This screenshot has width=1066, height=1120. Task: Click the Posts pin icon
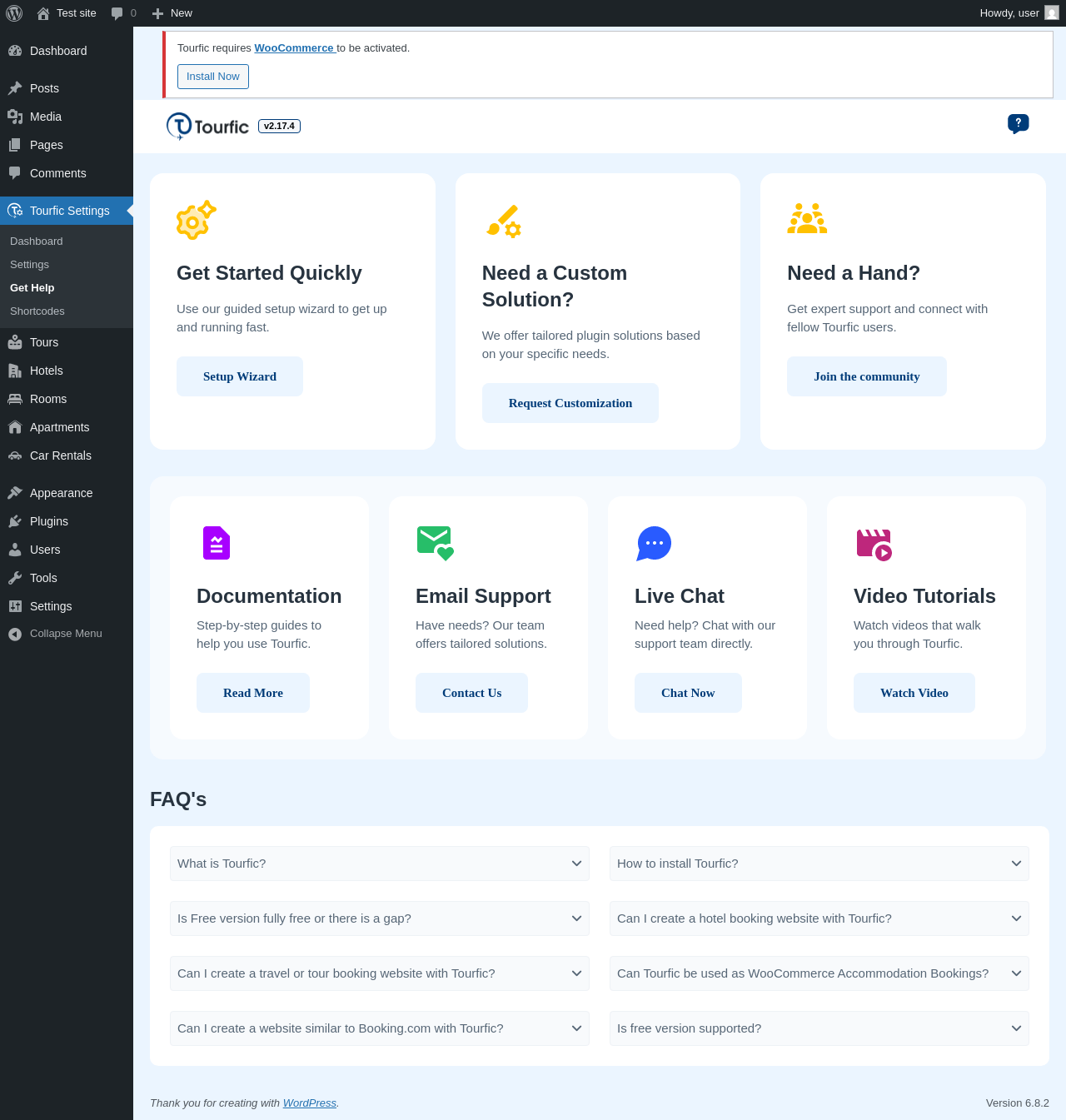point(15,88)
